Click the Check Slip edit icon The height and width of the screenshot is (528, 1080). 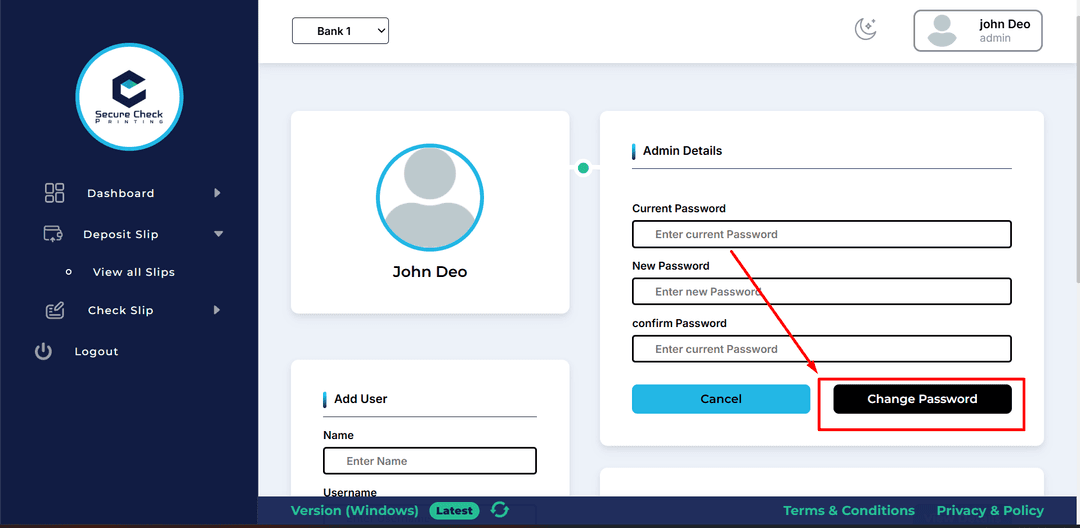[x=54, y=310]
